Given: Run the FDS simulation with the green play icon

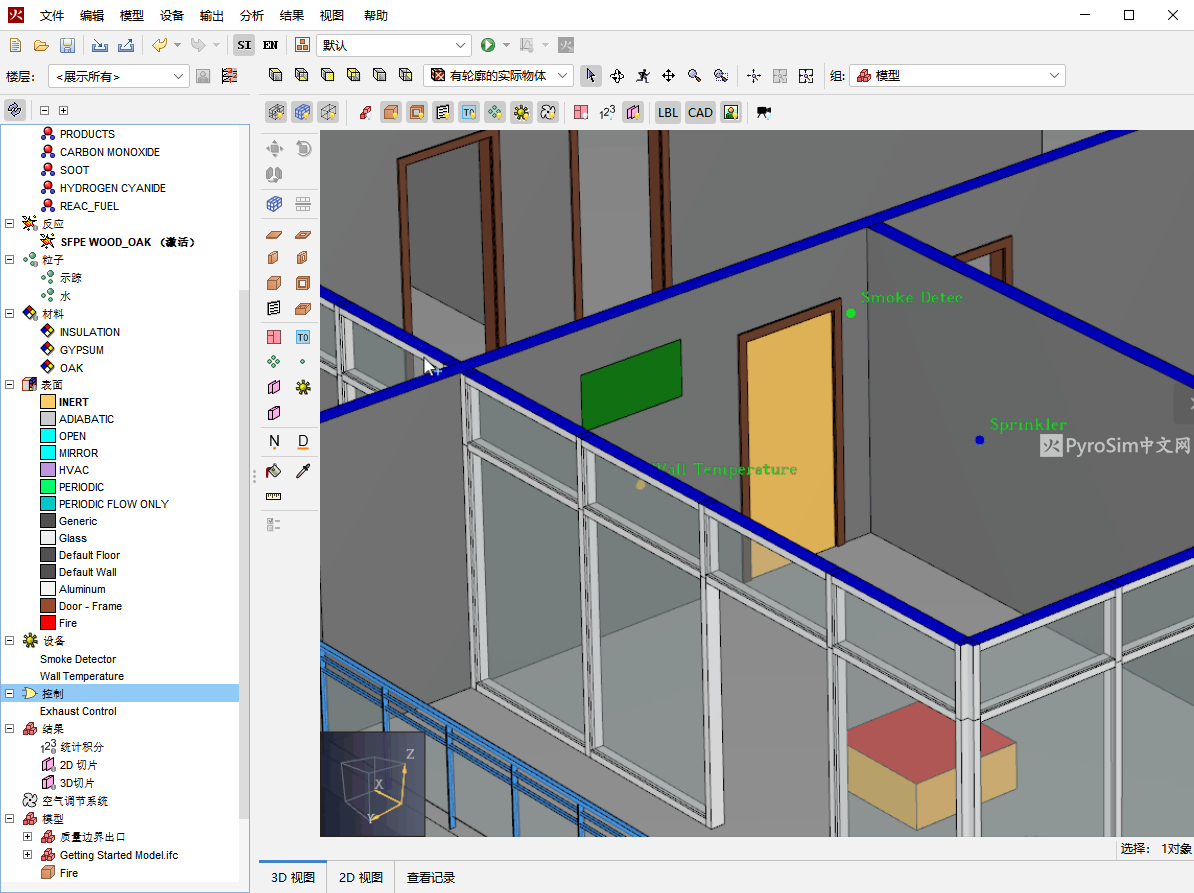Looking at the screenshot, I should coord(488,46).
